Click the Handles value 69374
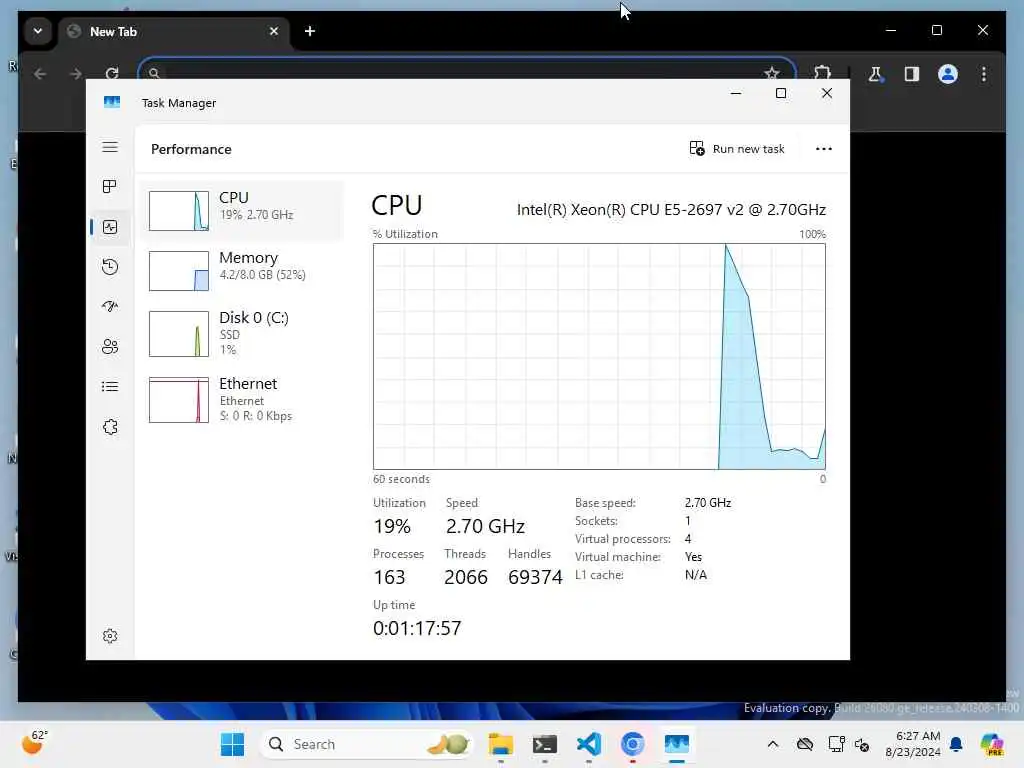The height and width of the screenshot is (768, 1024). coord(535,577)
